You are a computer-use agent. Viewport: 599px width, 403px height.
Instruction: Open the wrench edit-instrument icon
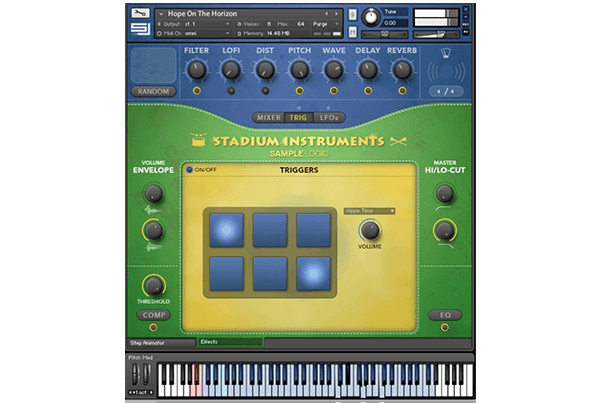coord(140,13)
